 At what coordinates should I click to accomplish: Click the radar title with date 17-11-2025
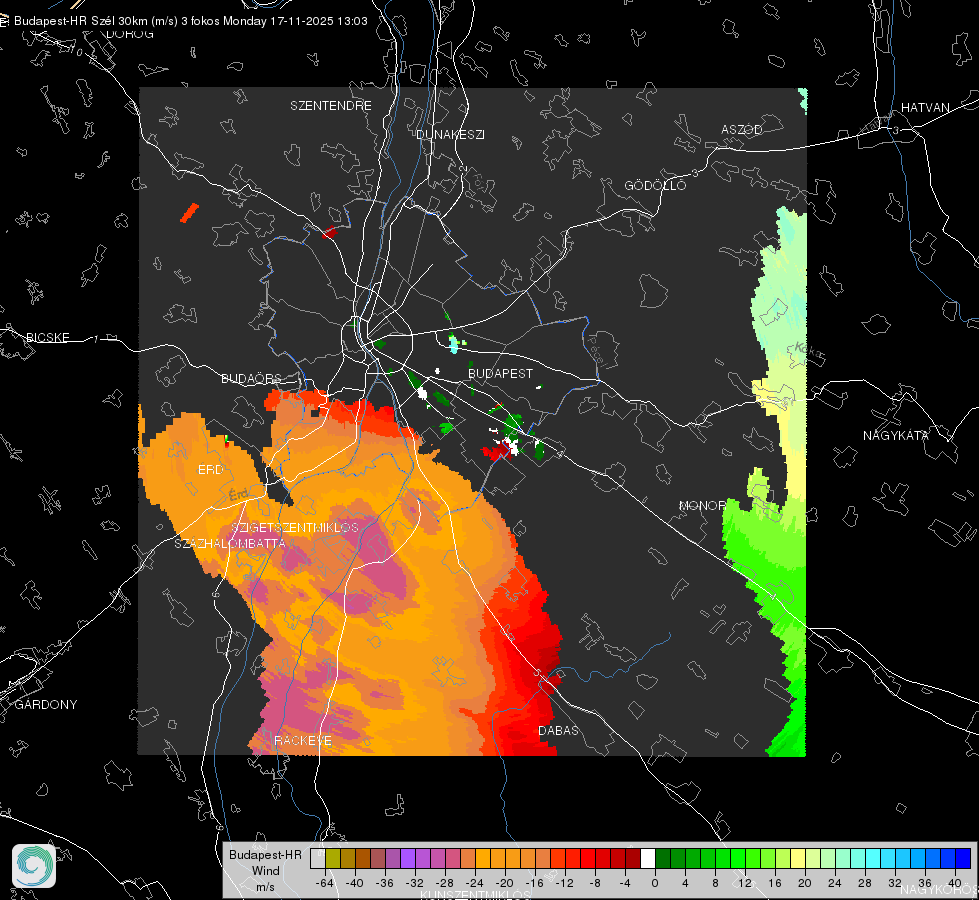190,21
